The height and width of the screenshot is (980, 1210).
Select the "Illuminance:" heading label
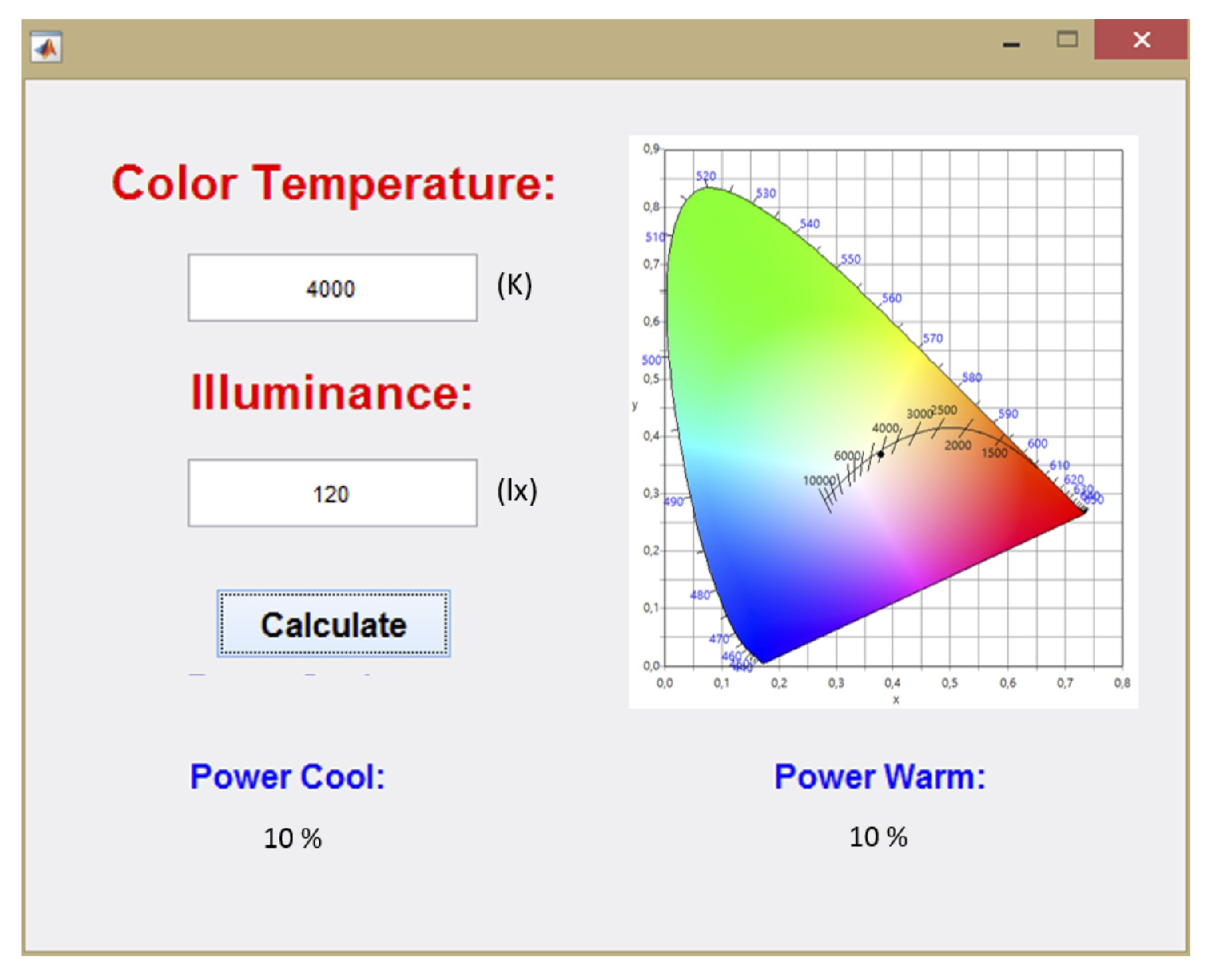coord(332,393)
